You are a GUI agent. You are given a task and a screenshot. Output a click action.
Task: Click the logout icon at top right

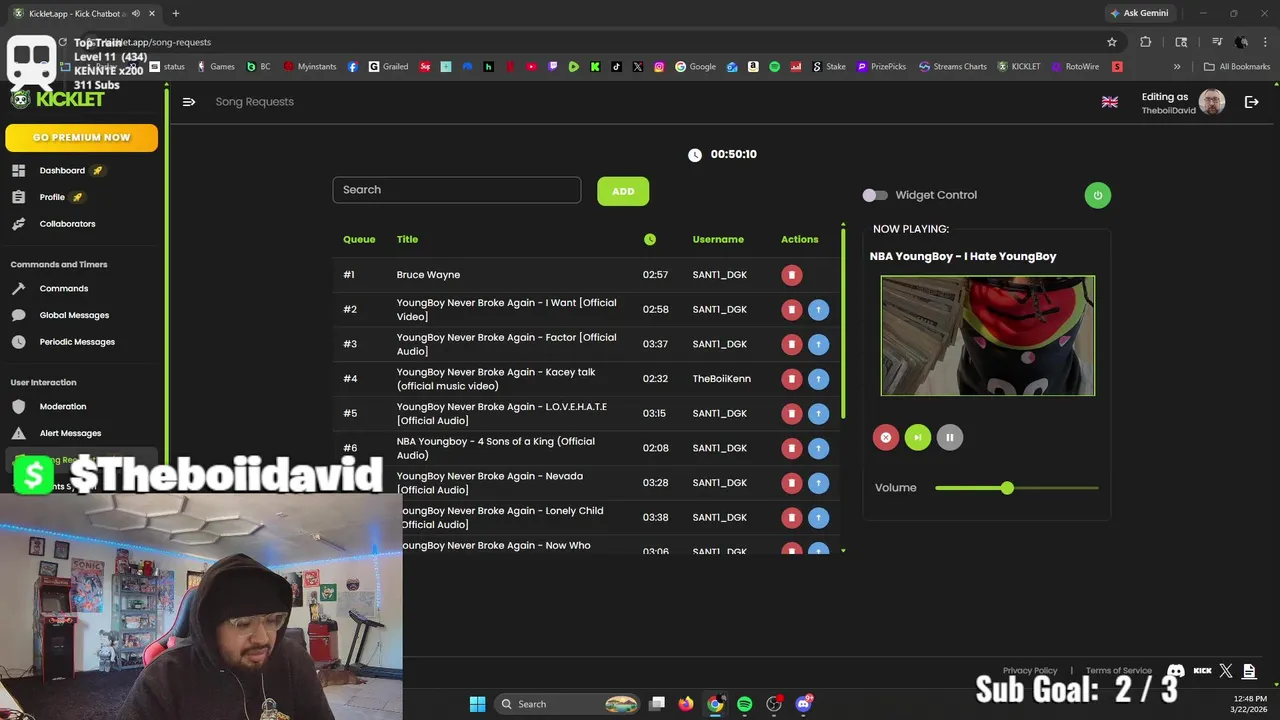coord(1251,102)
